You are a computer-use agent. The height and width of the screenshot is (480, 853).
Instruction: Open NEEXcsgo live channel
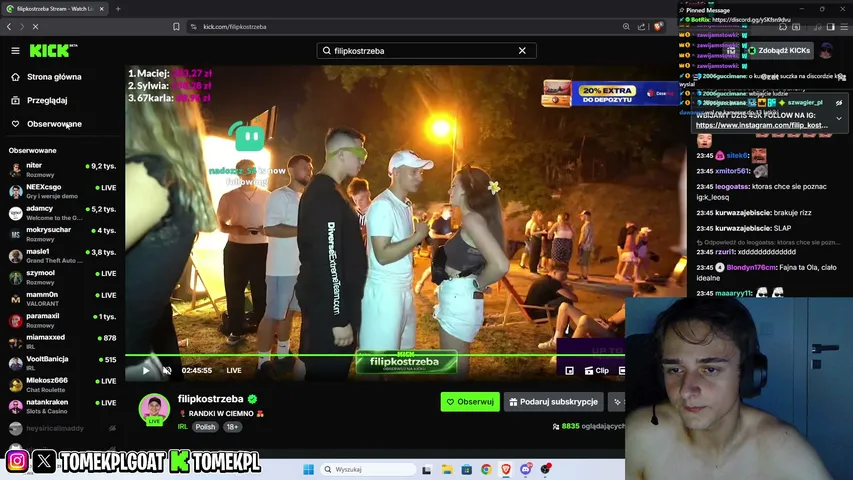point(62,191)
